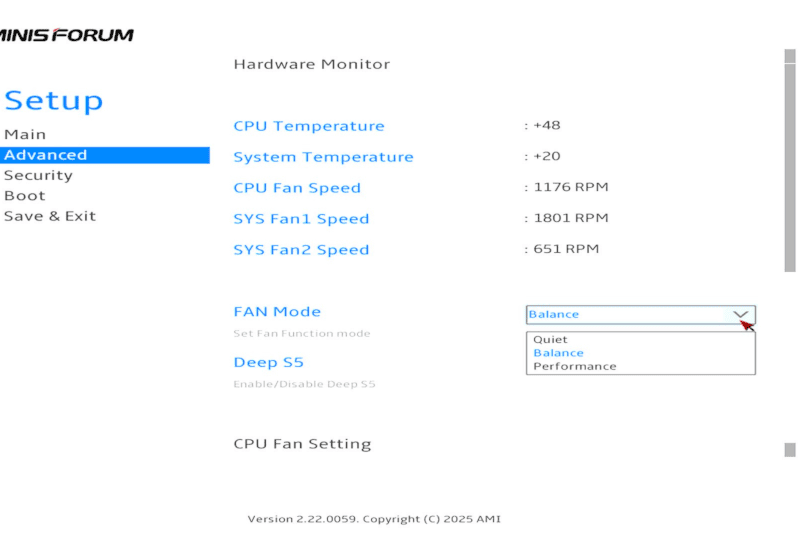Click the SYS Fan2 Speed row
800x540 pixels.
[301, 250]
